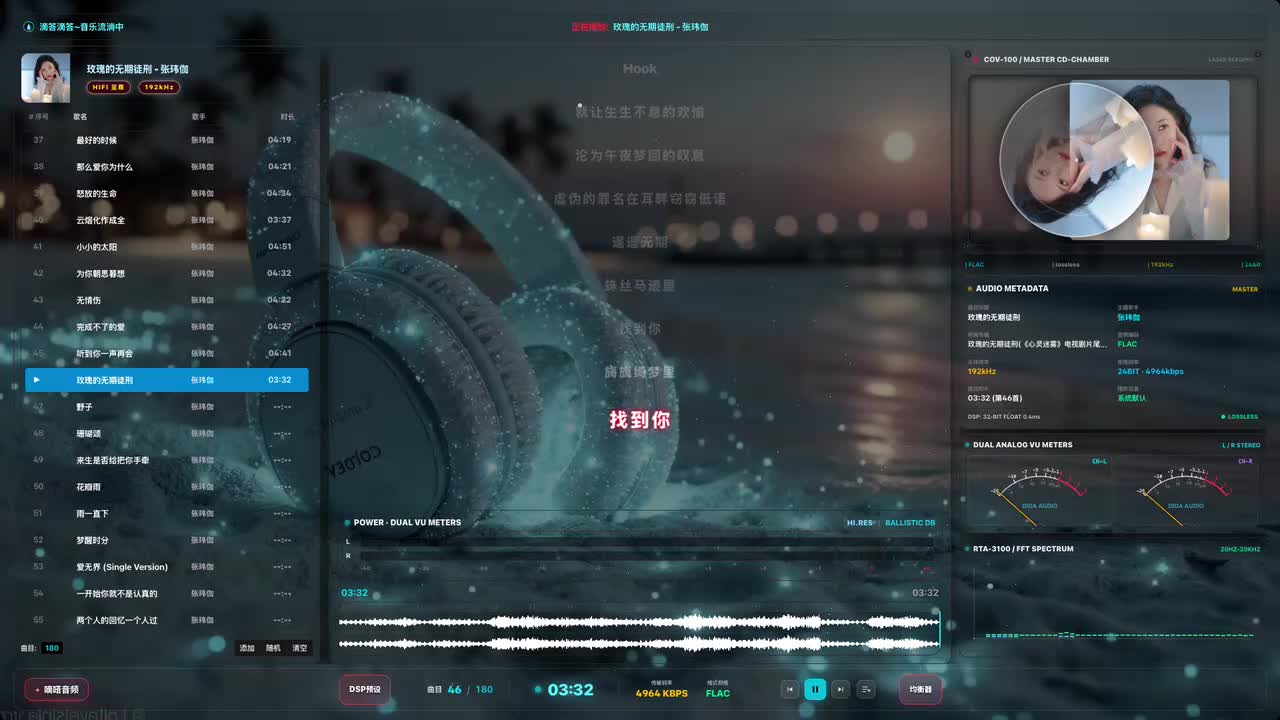Image resolution: width=1280 pixels, height=720 pixels.
Task: Skip to the previous track
Action: click(x=789, y=689)
